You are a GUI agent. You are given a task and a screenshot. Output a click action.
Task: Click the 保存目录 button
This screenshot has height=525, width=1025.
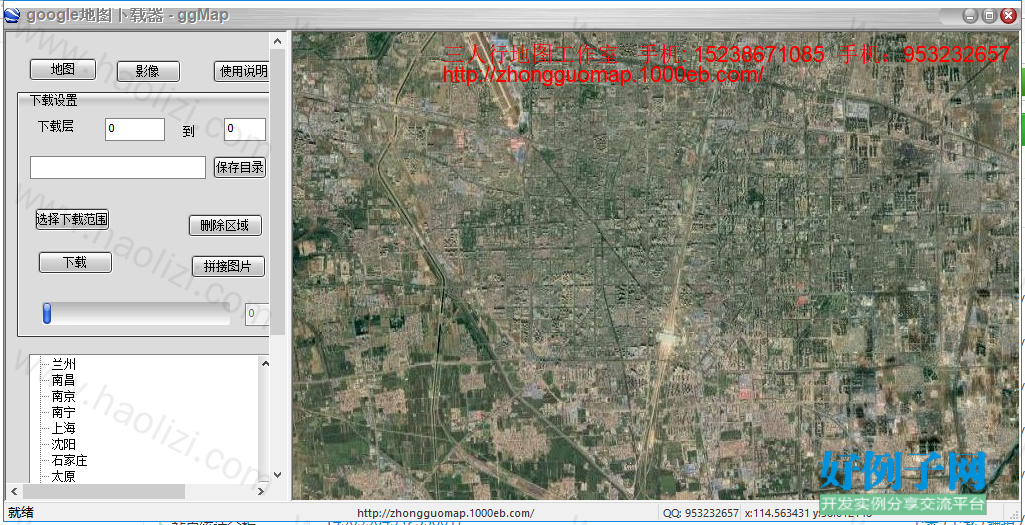240,167
